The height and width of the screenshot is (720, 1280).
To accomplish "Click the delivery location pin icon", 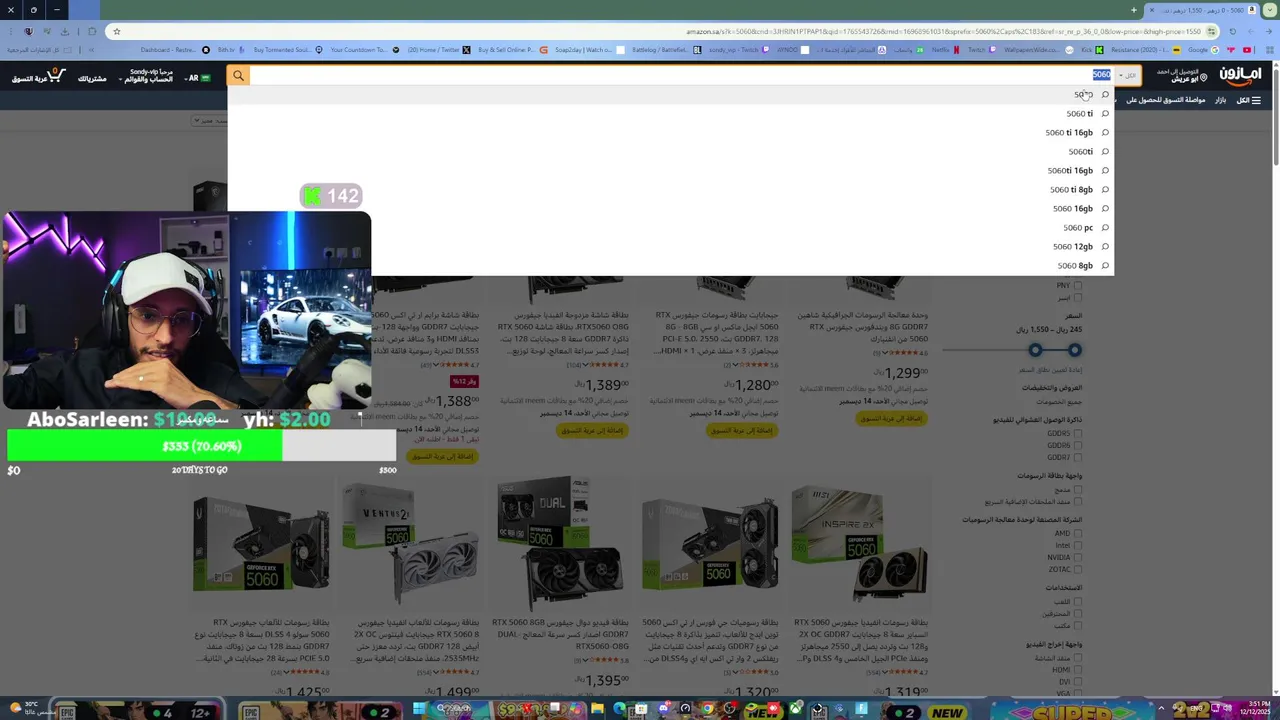I will [1203, 77].
